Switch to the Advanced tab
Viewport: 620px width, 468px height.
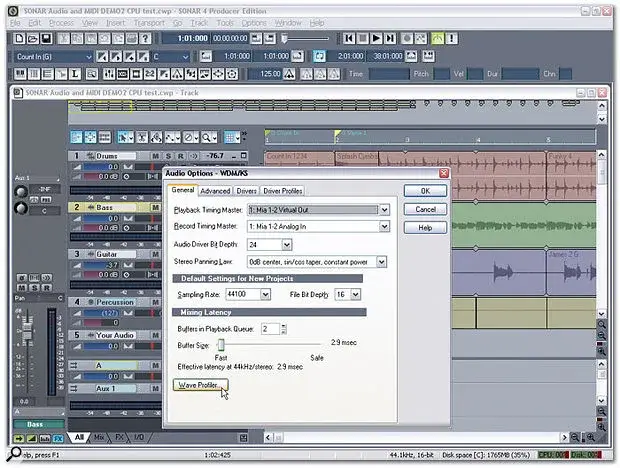215,191
